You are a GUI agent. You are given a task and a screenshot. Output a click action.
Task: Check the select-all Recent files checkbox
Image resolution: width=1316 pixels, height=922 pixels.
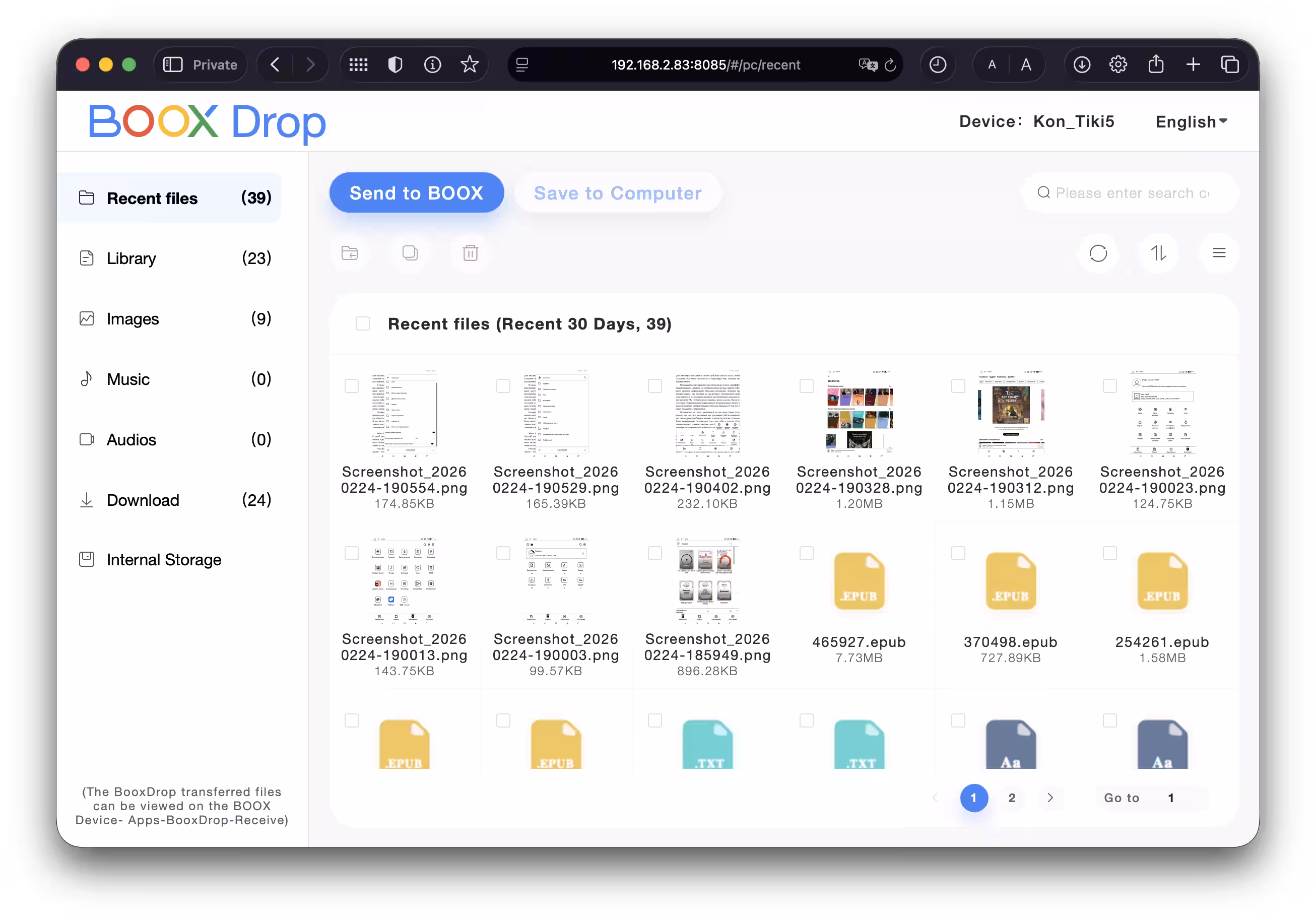tap(363, 324)
